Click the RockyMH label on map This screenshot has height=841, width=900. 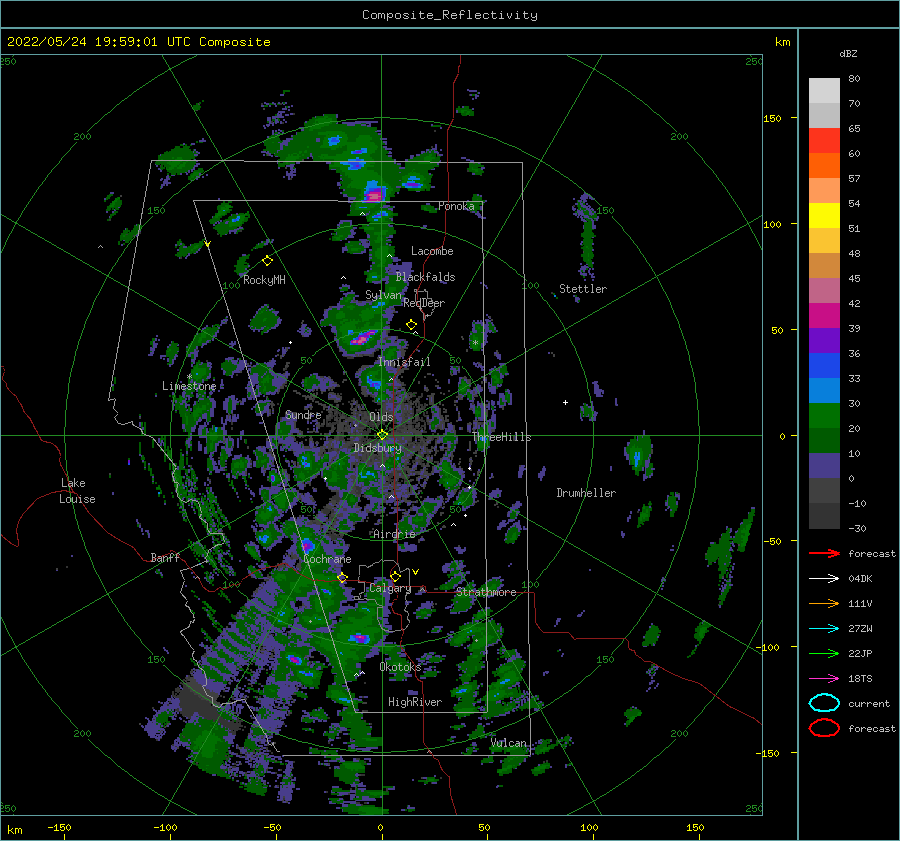pyautogui.click(x=264, y=280)
